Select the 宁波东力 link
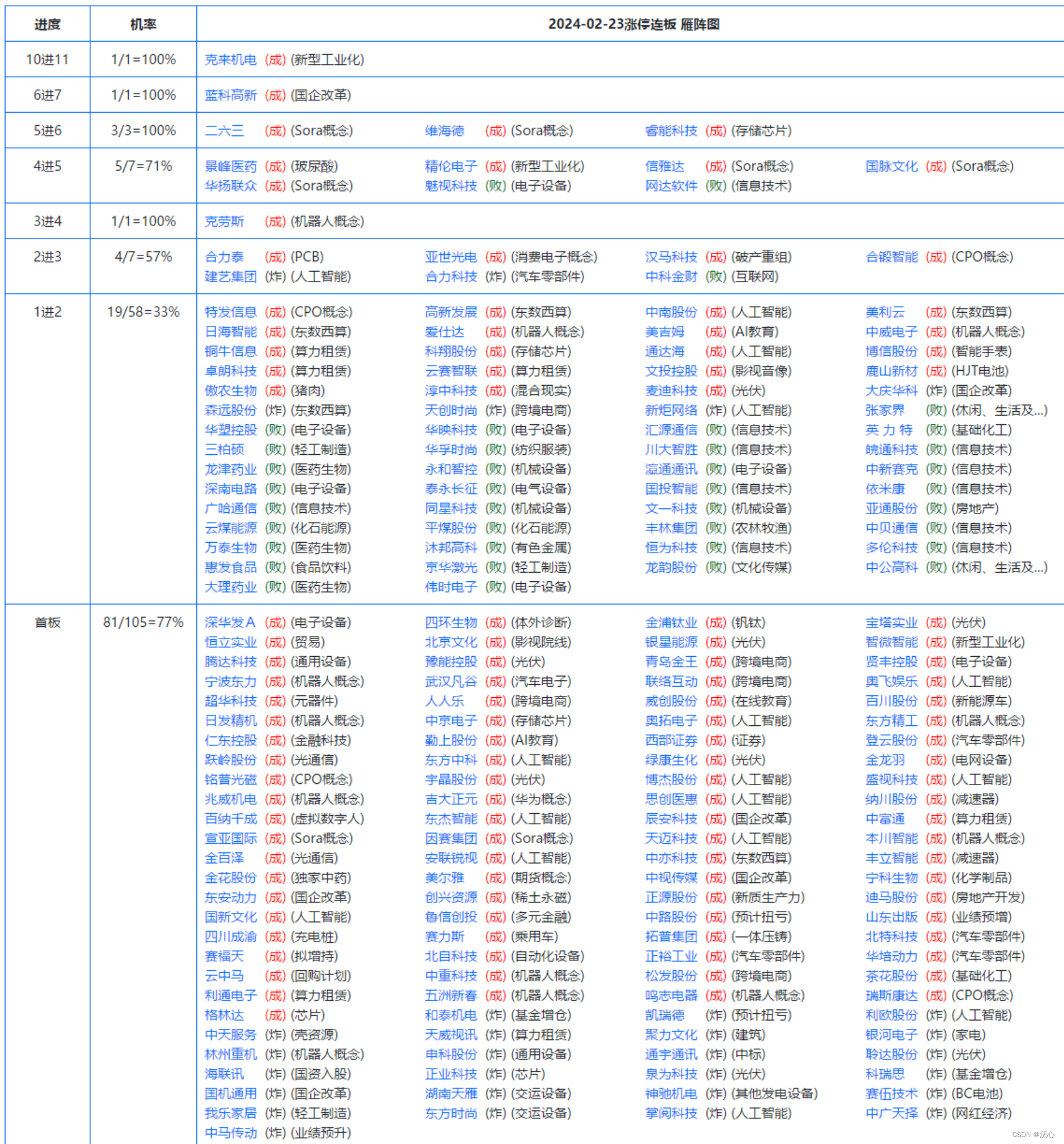This screenshot has width=1064, height=1144. 230,682
